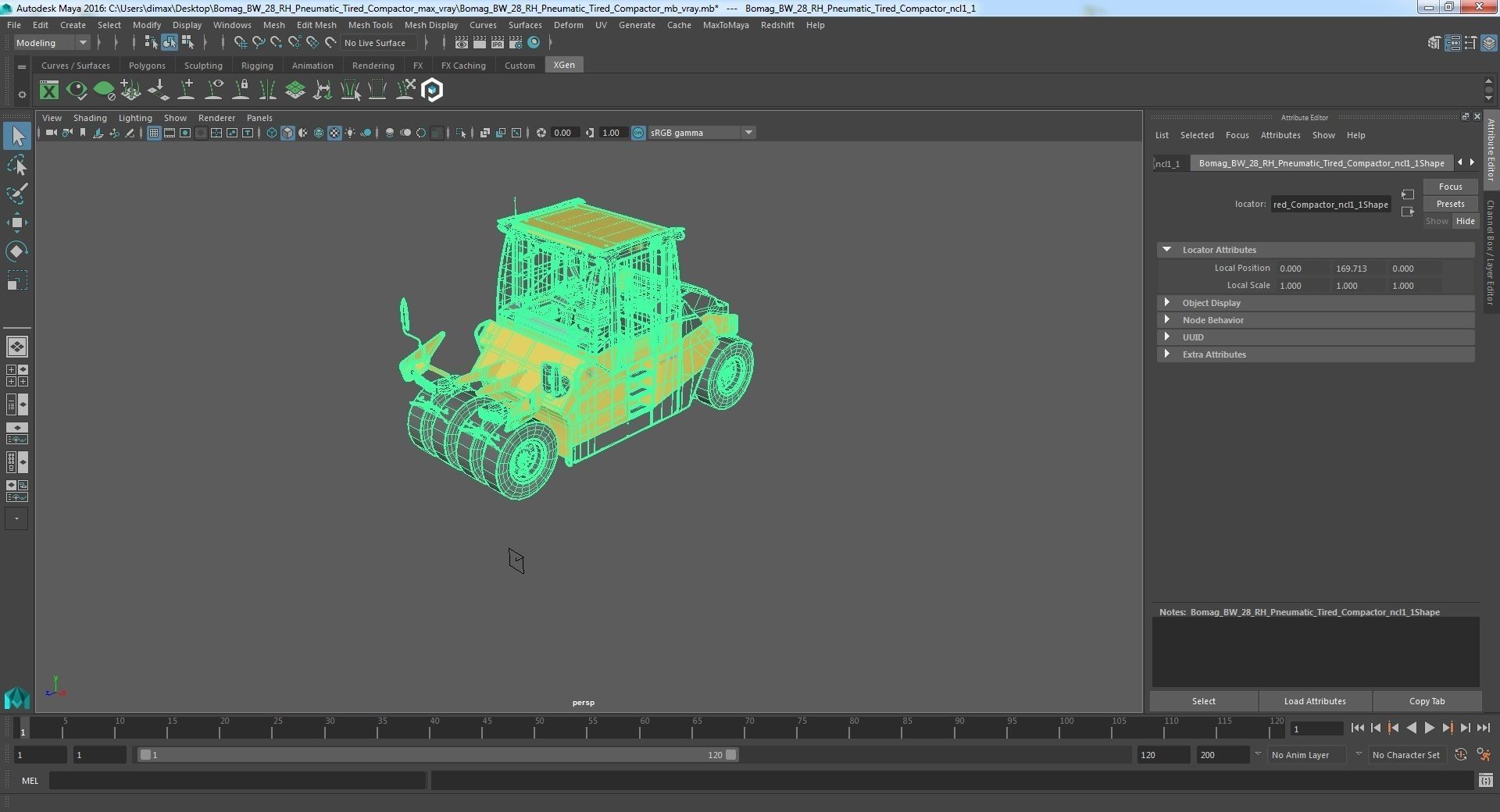Toggle wireframe display in viewport
Screen dimensions: 1500x812
click(x=272, y=133)
